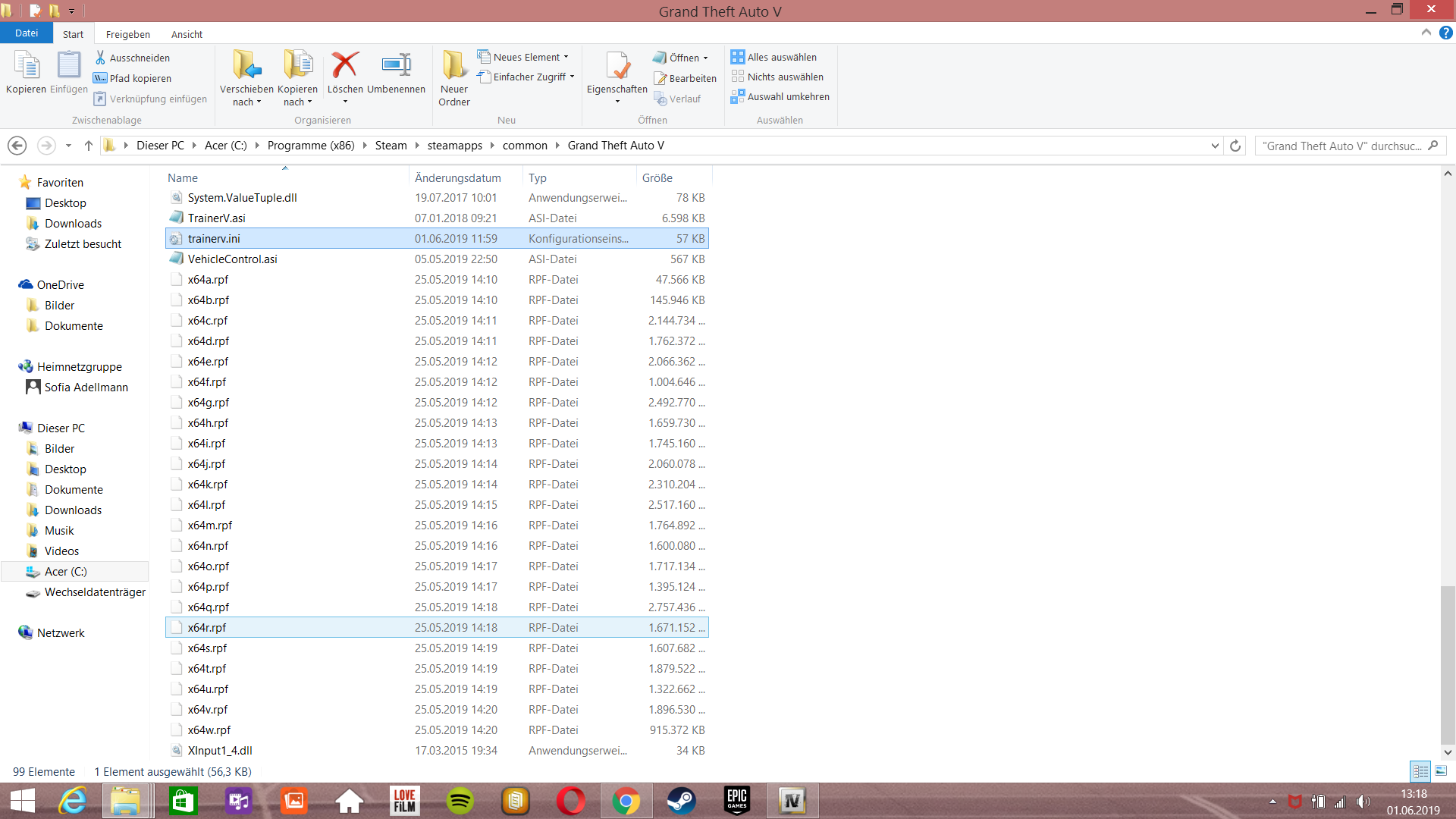Switch to details view icon in status bar
The height and width of the screenshot is (819, 1456).
click(x=1420, y=771)
